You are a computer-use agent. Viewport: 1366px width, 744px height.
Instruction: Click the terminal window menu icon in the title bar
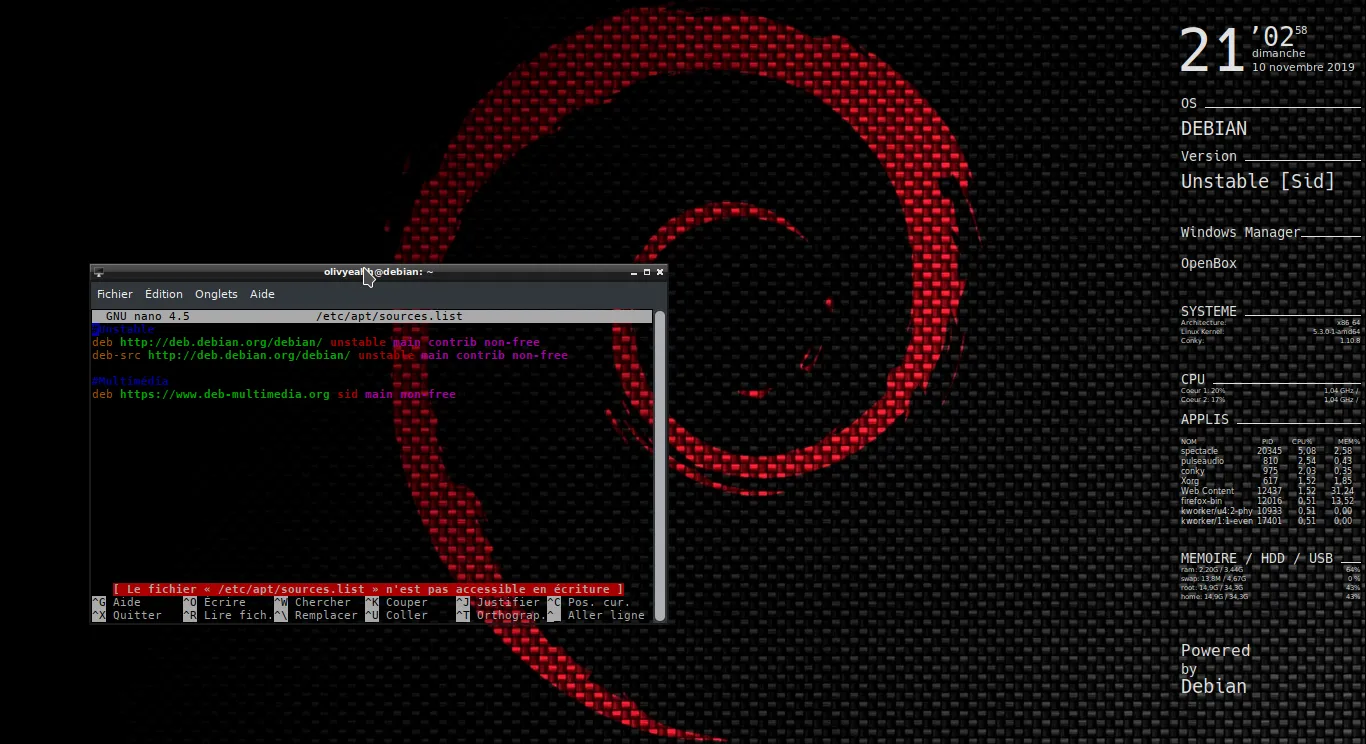pyautogui.click(x=98, y=272)
